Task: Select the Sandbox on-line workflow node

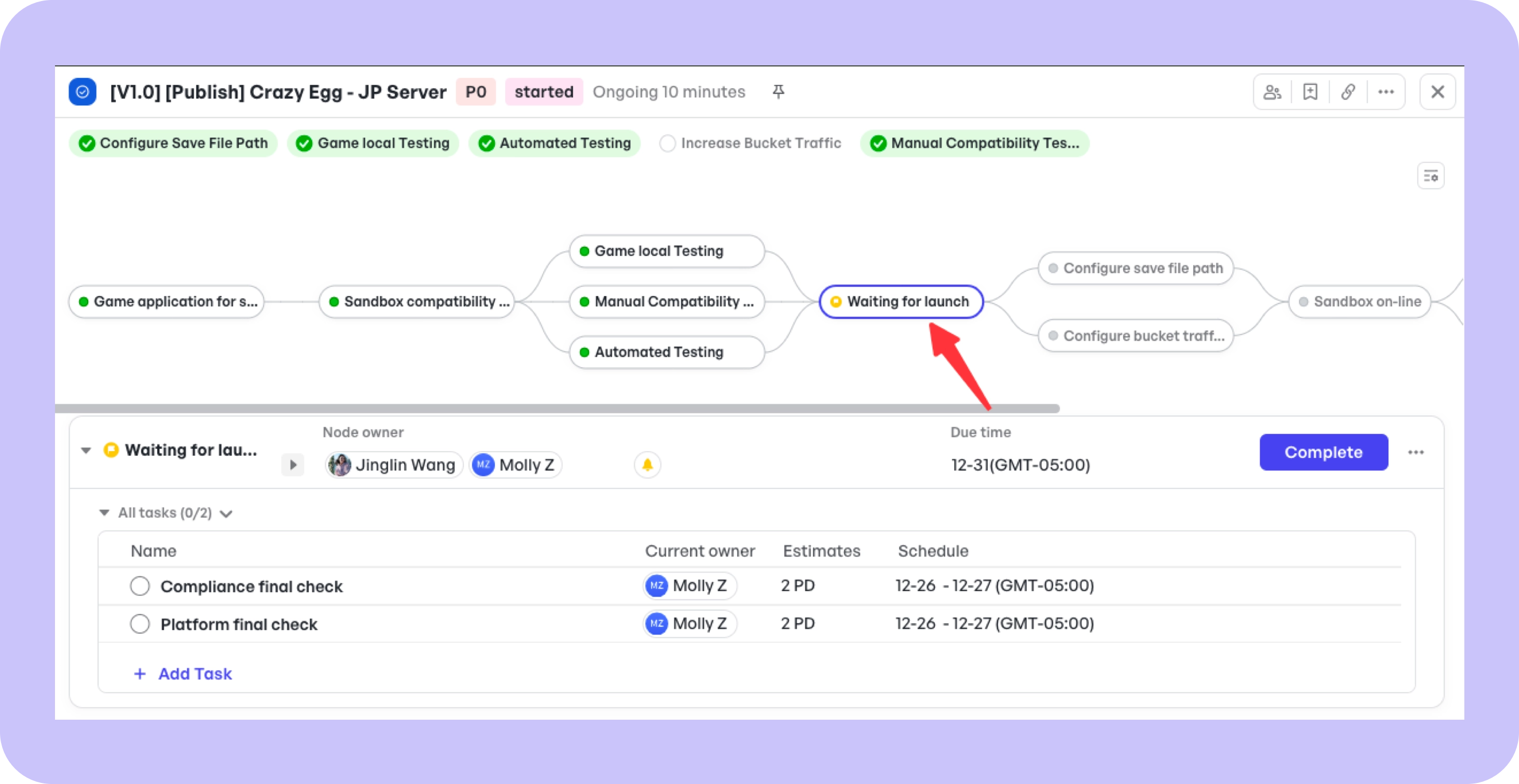Action: [x=1360, y=302]
